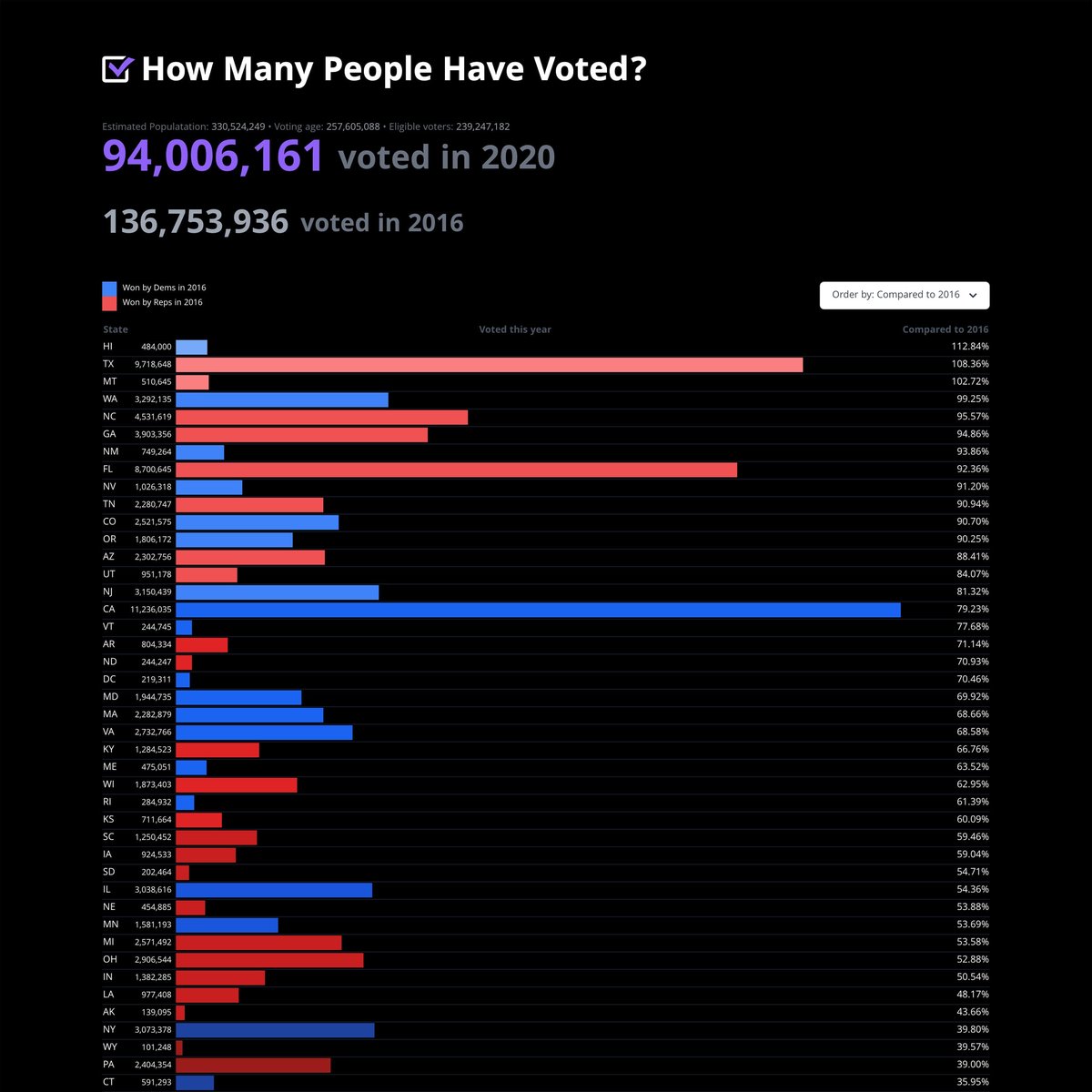
Task: Click the checkmark logo icon beside title
Action: click(118, 69)
